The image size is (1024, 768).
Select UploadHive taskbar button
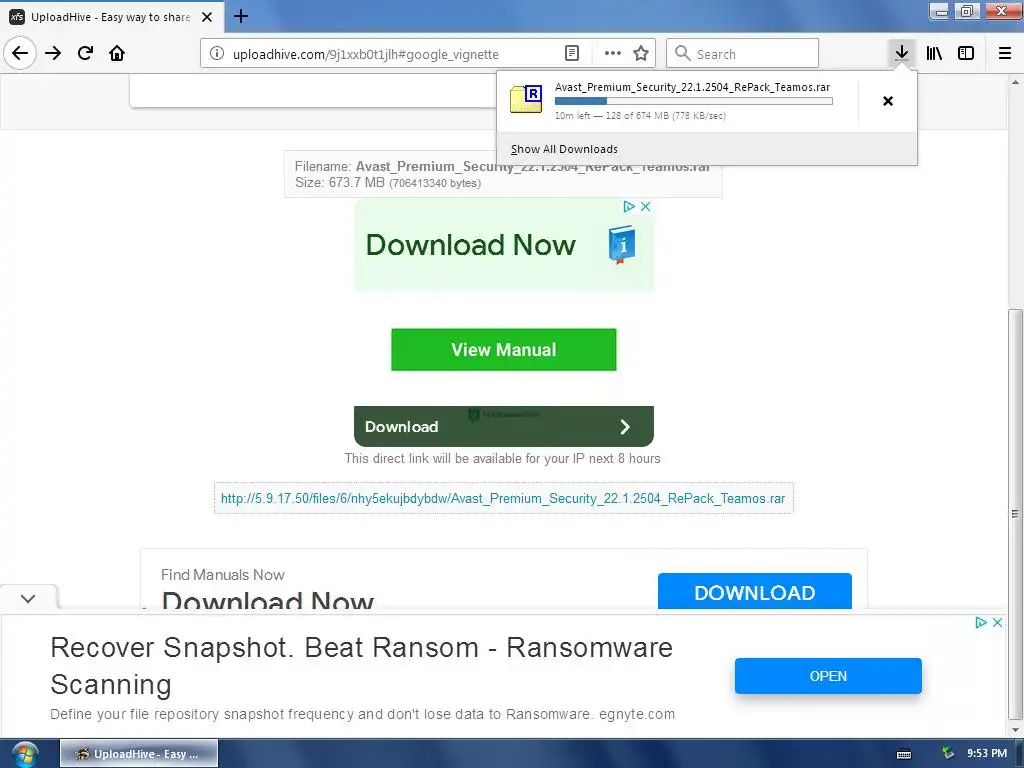point(139,754)
